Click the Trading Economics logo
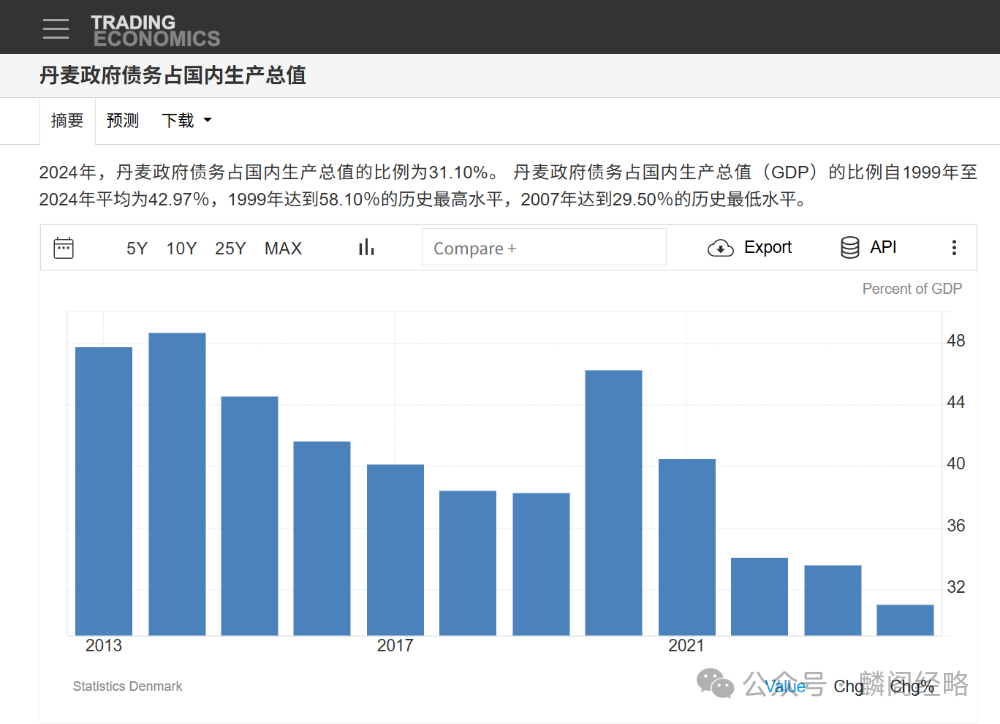The width and height of the screenshot is (1000, 724). coord(155,27)
